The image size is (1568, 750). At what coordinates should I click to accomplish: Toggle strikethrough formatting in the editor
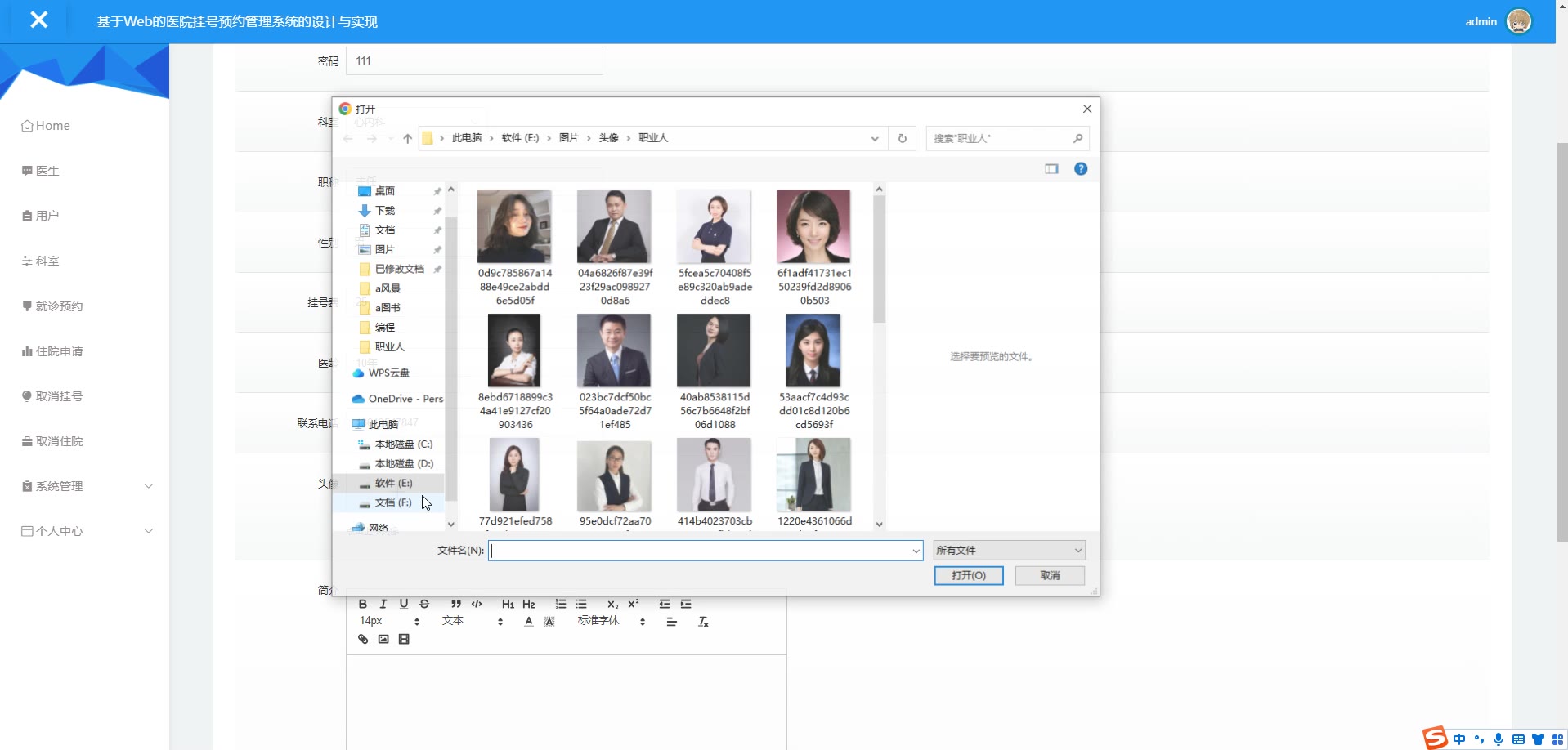(x=424, y=604)
